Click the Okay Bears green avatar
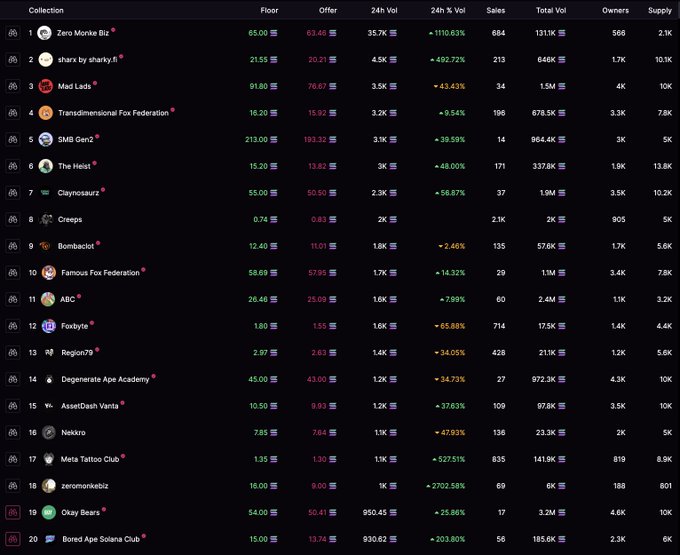 tap(49, 513)
